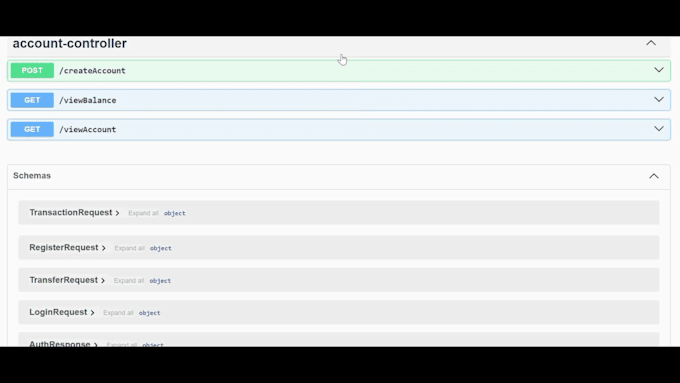Click object type label of LoginRequest
Image resolution: width=680 pixels, height=383 pixels.
pyautogui.click(x=149, y=313)
